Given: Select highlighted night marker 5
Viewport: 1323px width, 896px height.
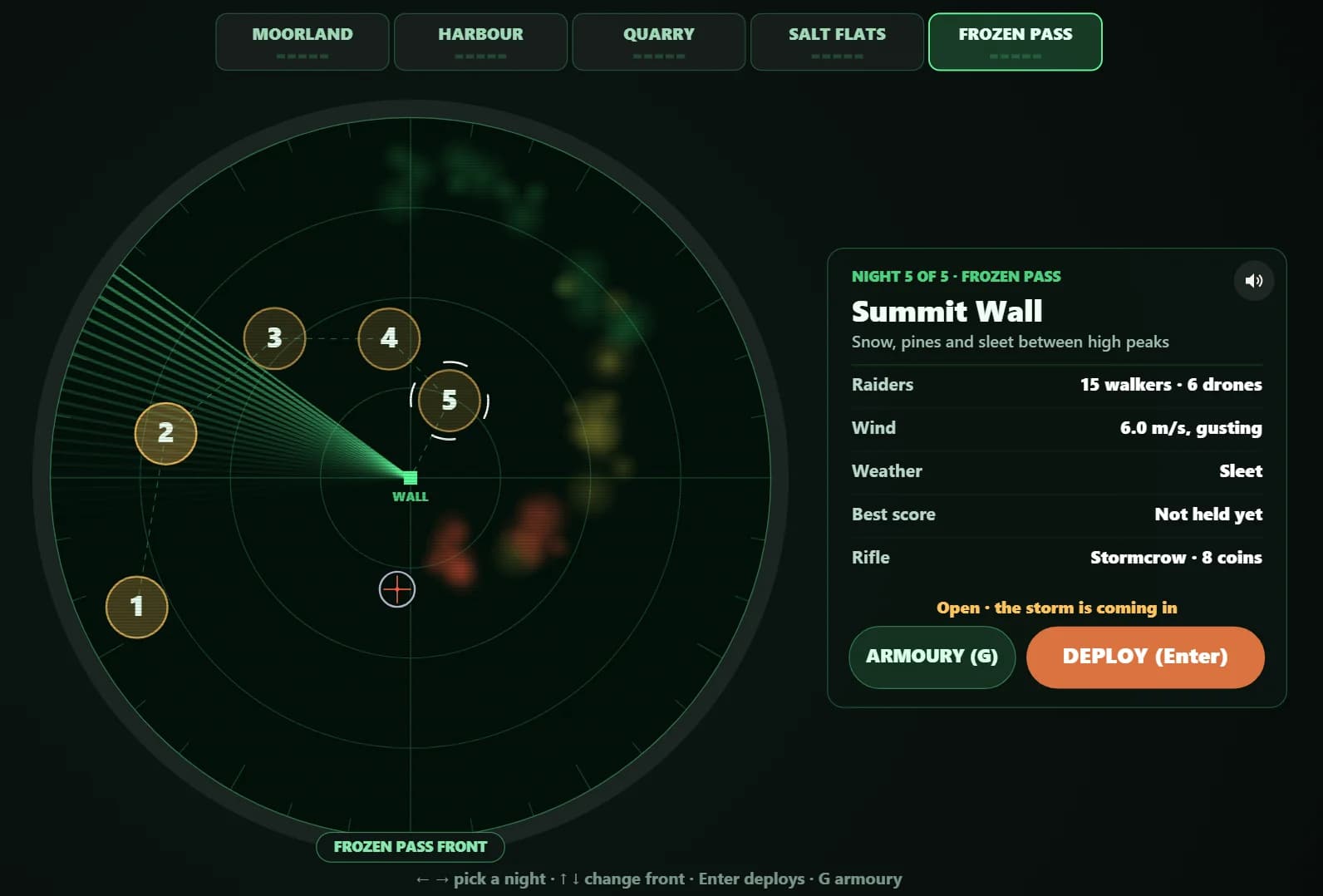Looking at the screenshot, I should [450, 401].
